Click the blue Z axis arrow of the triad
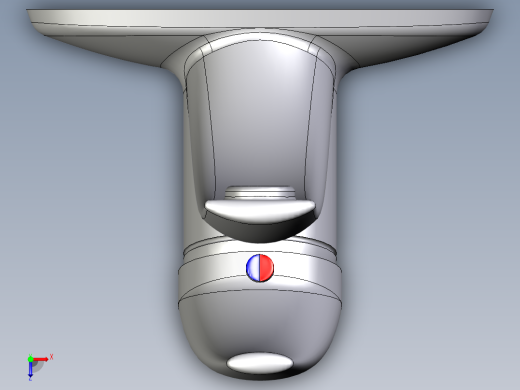Image resolution: width=520 pixels, height=390 pixels. point(30,369)
